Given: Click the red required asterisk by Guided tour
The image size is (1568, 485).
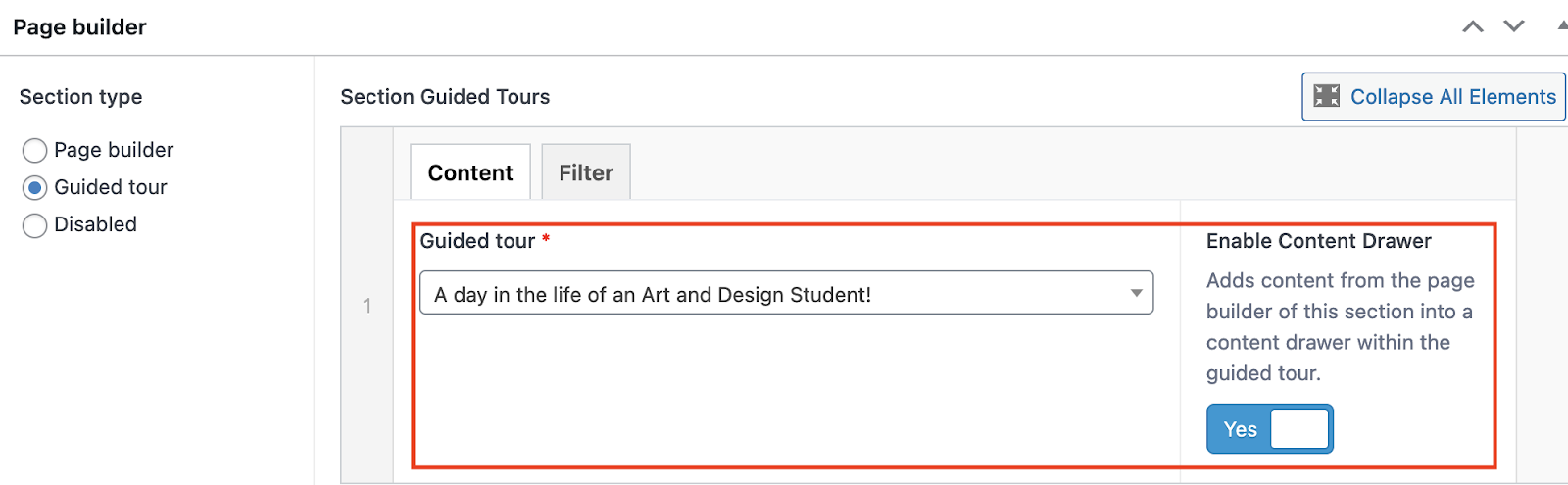Looking at the screenshot, I should [x=546, y=238].
